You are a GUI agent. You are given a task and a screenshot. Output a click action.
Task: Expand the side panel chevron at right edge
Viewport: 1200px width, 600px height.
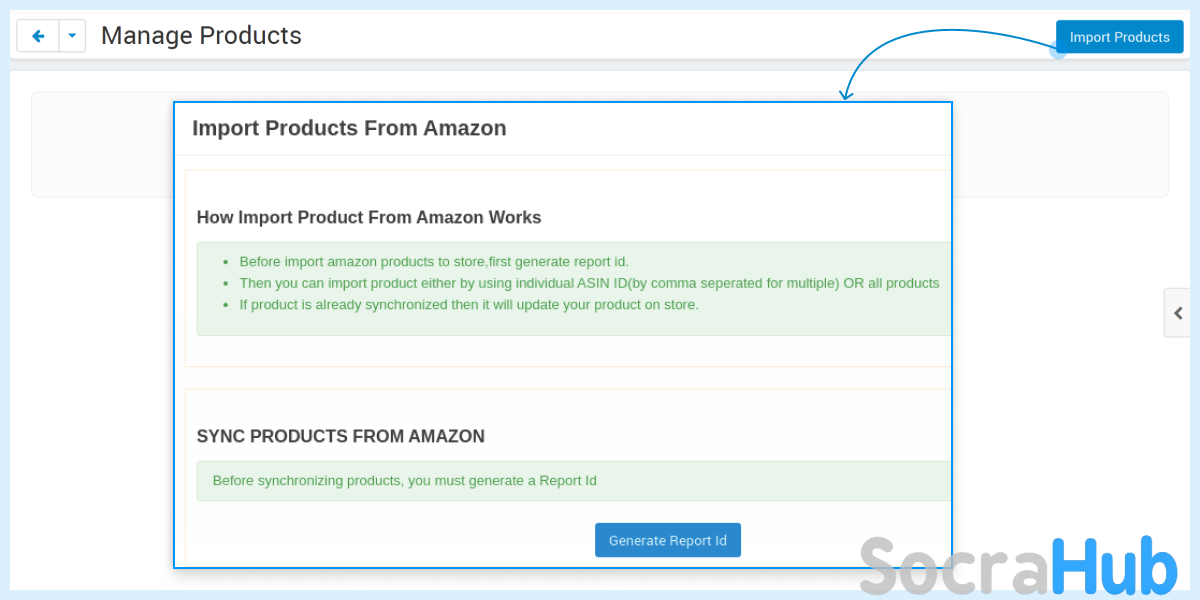point(1177,313)
